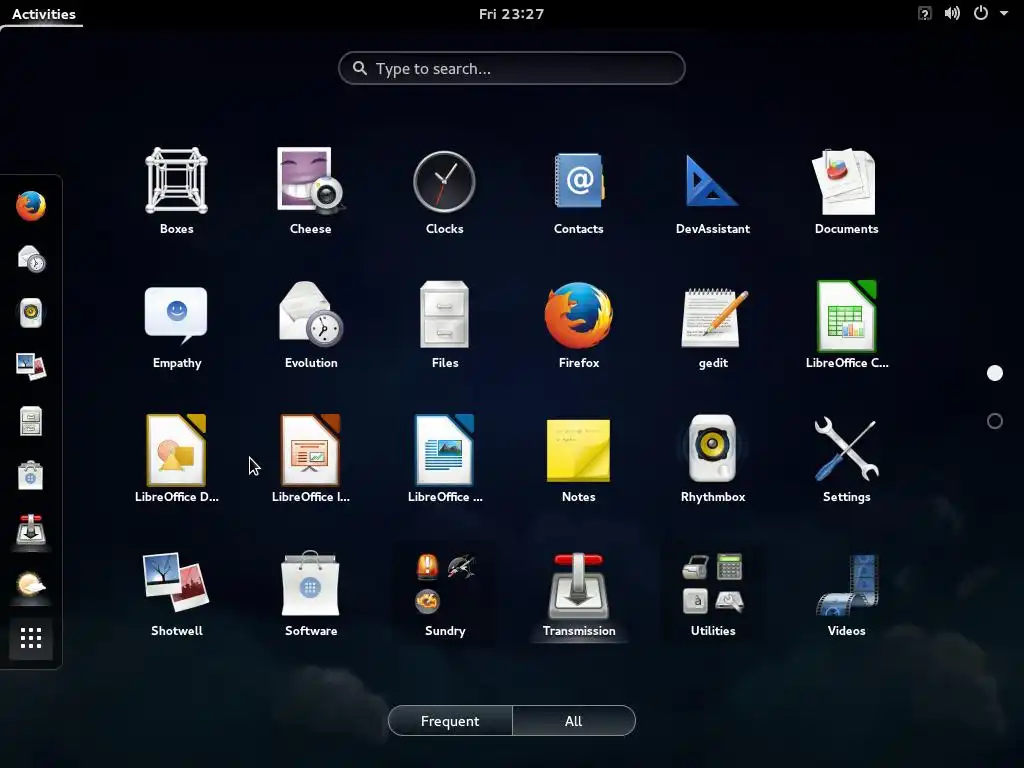
Task: Open Contacts from the app grid
Action: [579, 191]
